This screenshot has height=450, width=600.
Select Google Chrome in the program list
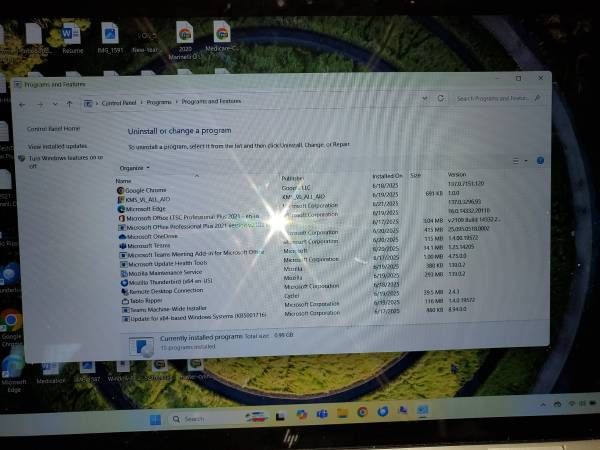point(146,189)
